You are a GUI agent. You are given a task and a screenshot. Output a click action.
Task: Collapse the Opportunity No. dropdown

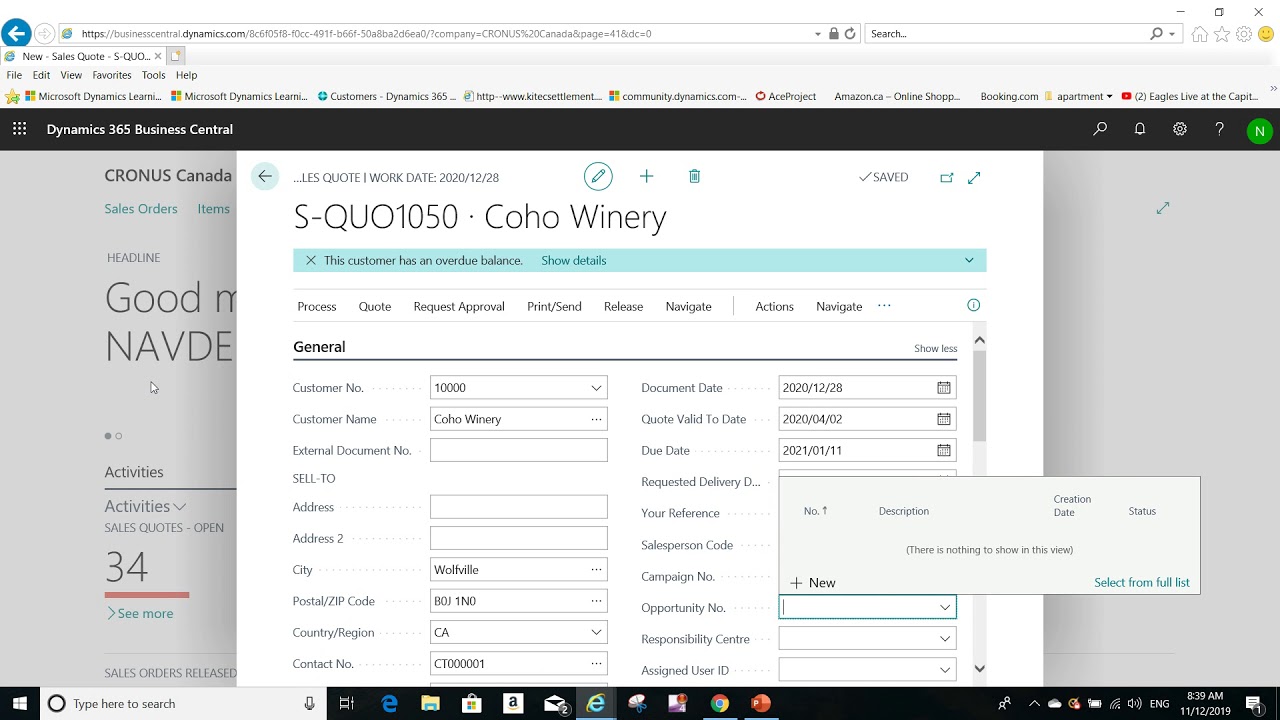click(x=944, y=607)
